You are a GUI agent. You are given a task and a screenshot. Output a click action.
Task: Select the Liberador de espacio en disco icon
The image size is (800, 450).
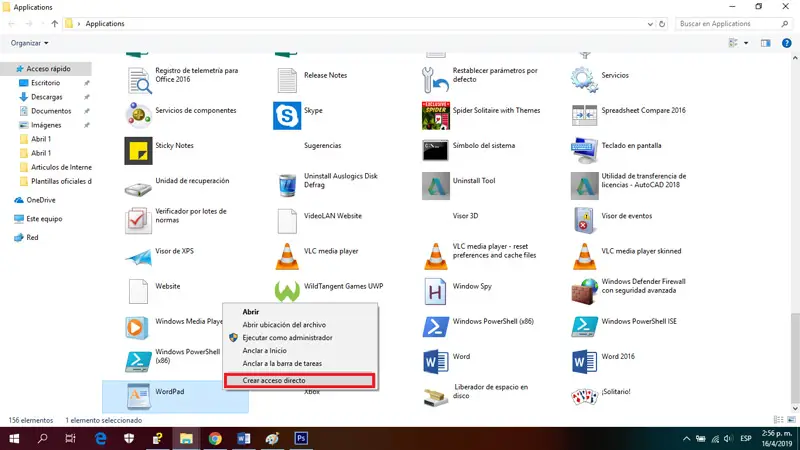click(436, 397)
